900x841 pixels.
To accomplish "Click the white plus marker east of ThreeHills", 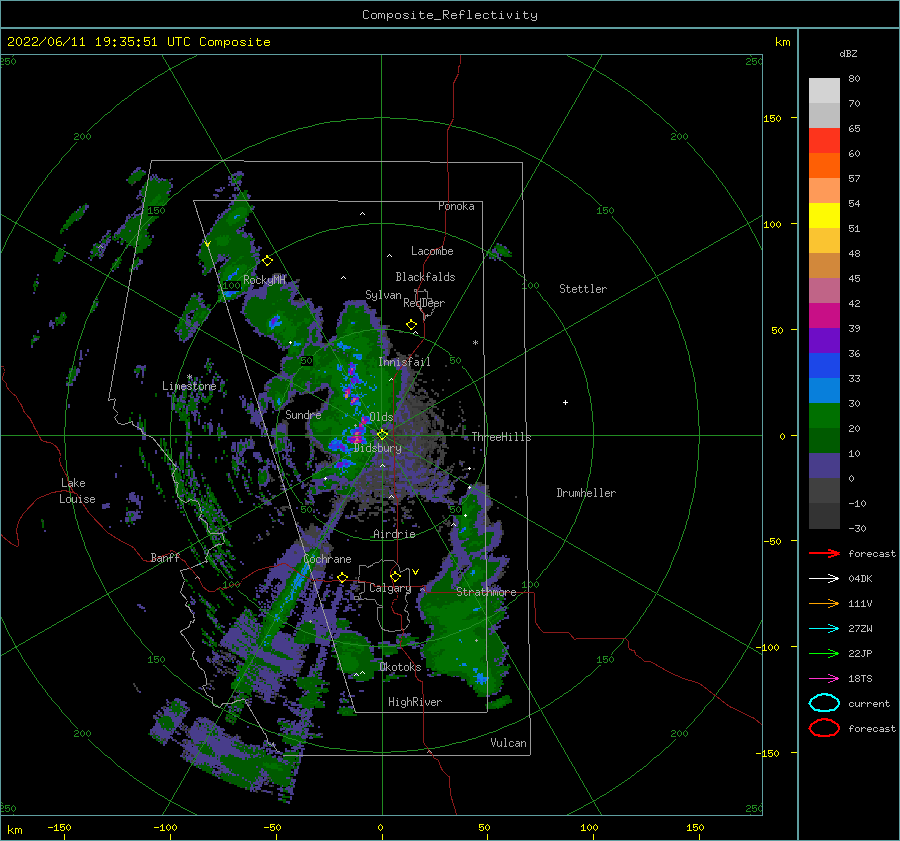I will coord(565,402).
